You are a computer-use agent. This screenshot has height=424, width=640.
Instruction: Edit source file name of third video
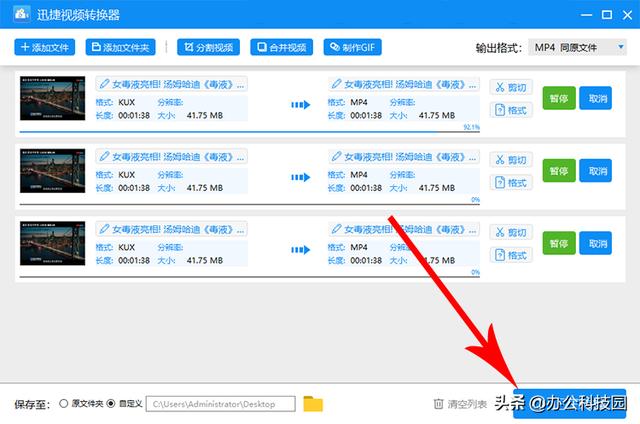click(x=171, y=229)
